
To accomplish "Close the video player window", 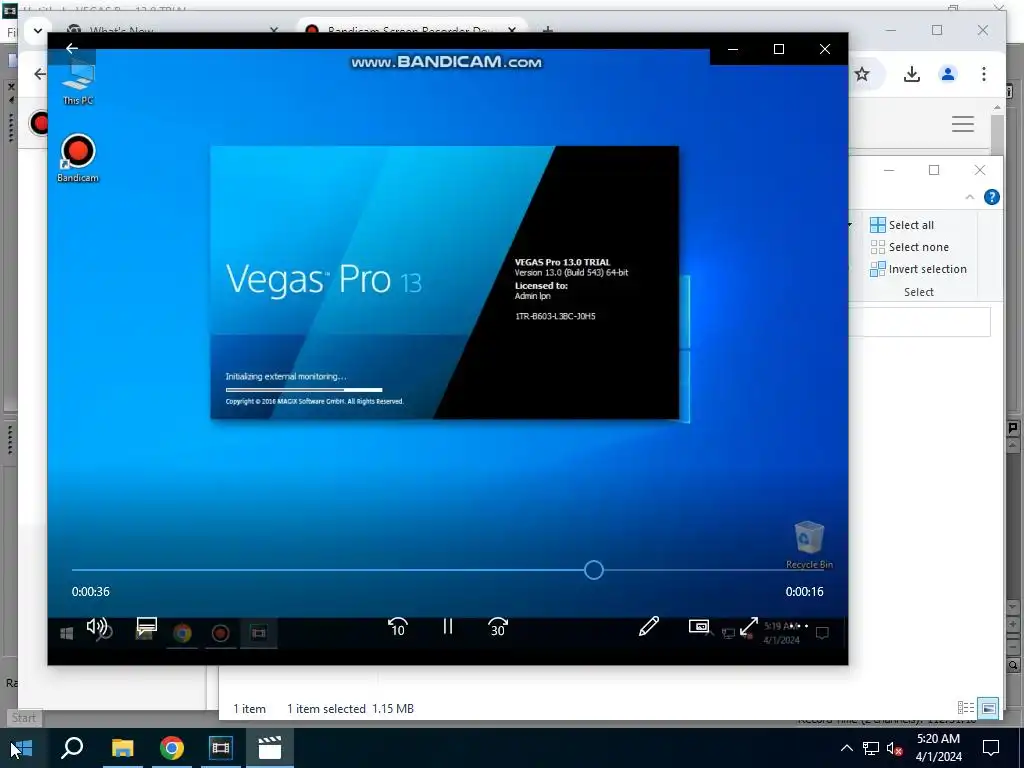I will pos(825,49).
